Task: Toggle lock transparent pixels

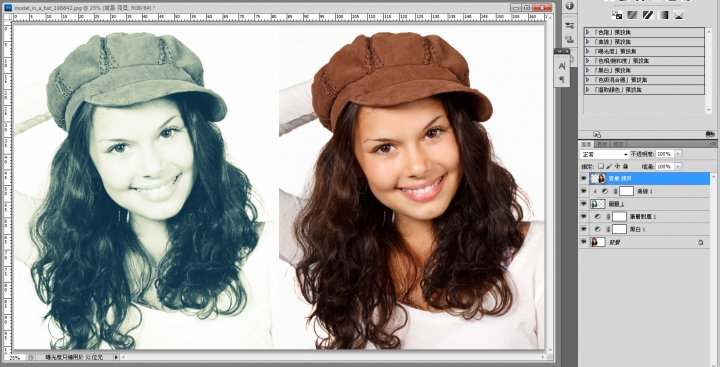Action: click(601, 166)
